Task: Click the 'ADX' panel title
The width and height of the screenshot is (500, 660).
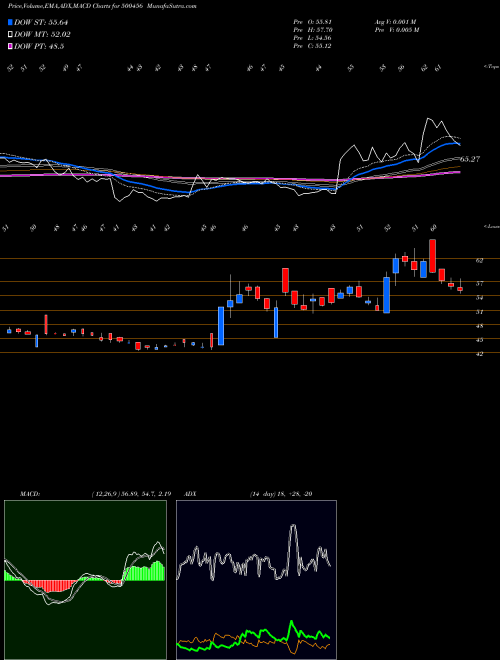Action: point(191,494)
